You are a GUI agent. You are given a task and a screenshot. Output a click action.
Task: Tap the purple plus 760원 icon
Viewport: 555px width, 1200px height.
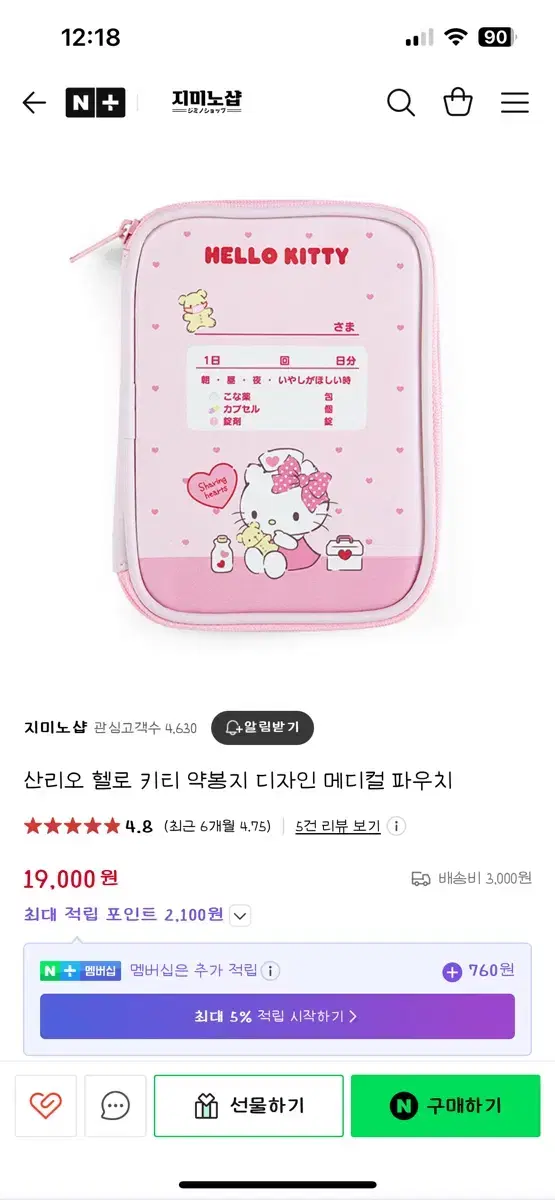452,971
